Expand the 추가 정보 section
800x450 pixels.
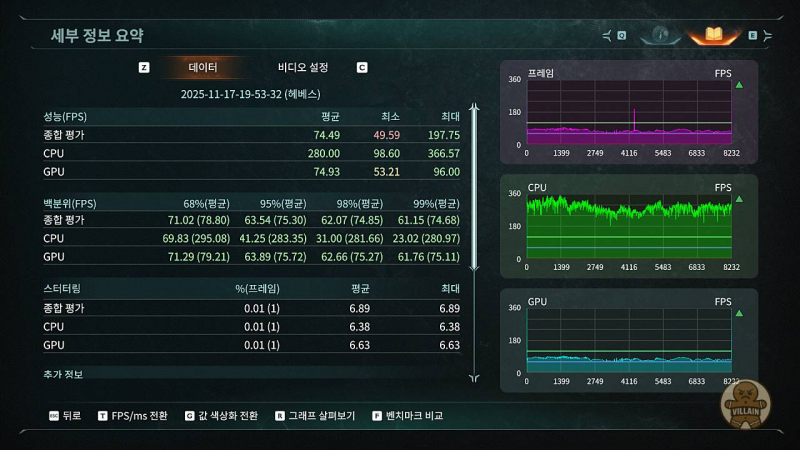pos(63,374)
